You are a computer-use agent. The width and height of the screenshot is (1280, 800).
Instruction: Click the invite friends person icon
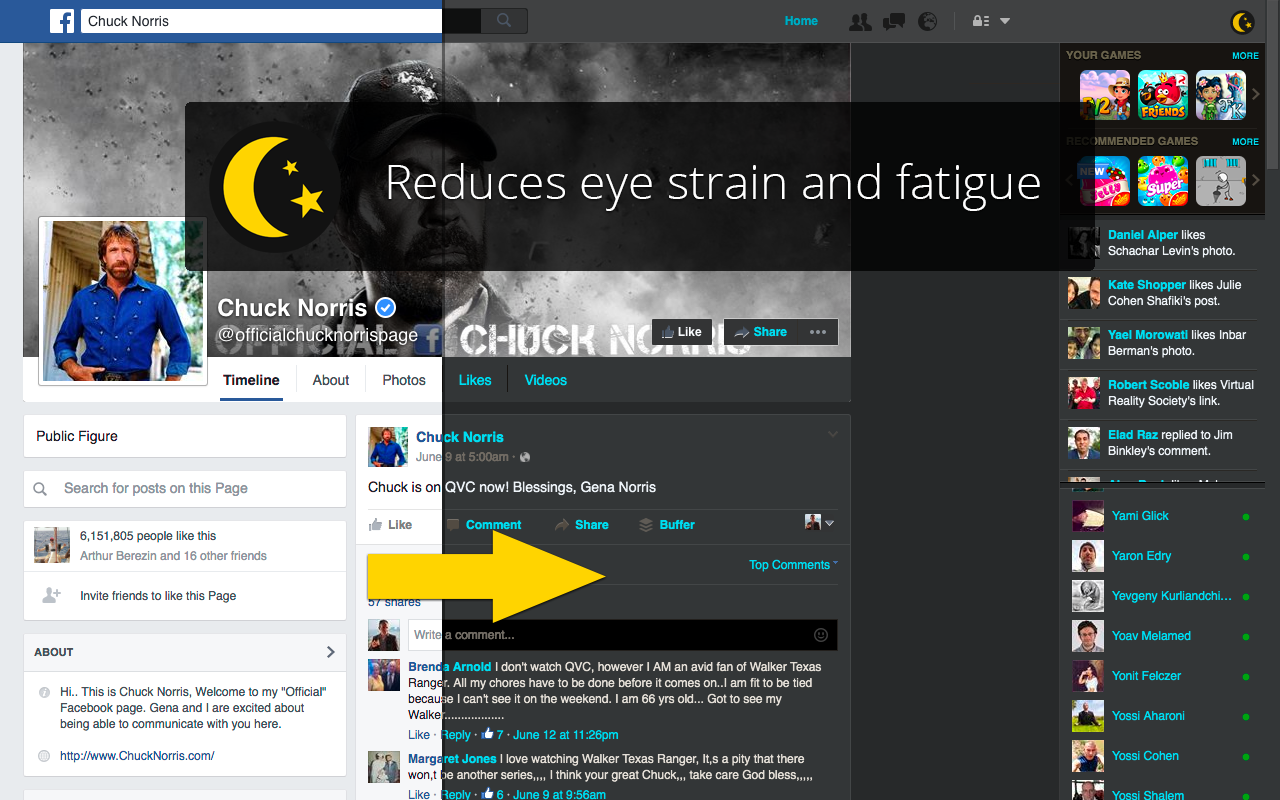tap(51, 595)
